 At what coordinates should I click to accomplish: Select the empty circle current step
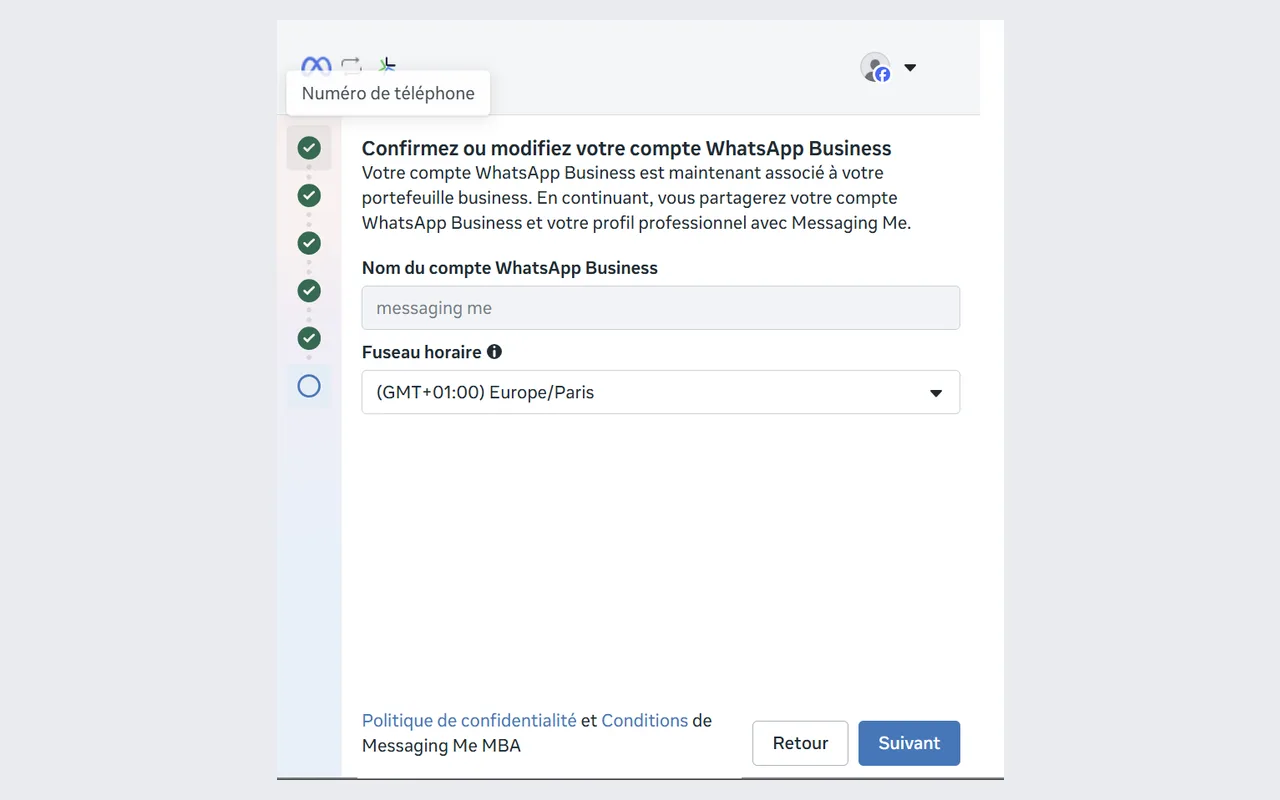point(309,385)
